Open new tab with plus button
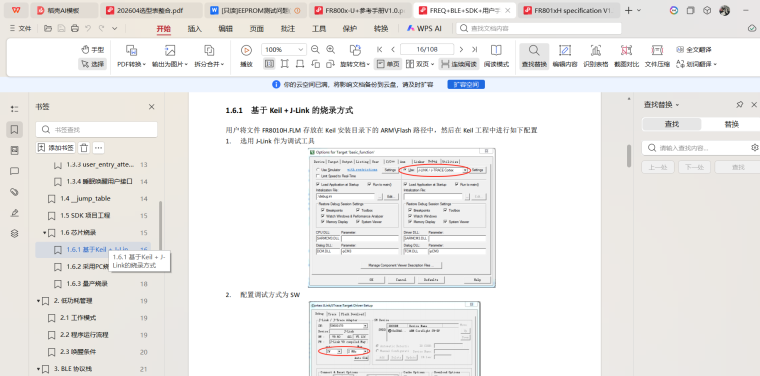 tap(629, 10)
